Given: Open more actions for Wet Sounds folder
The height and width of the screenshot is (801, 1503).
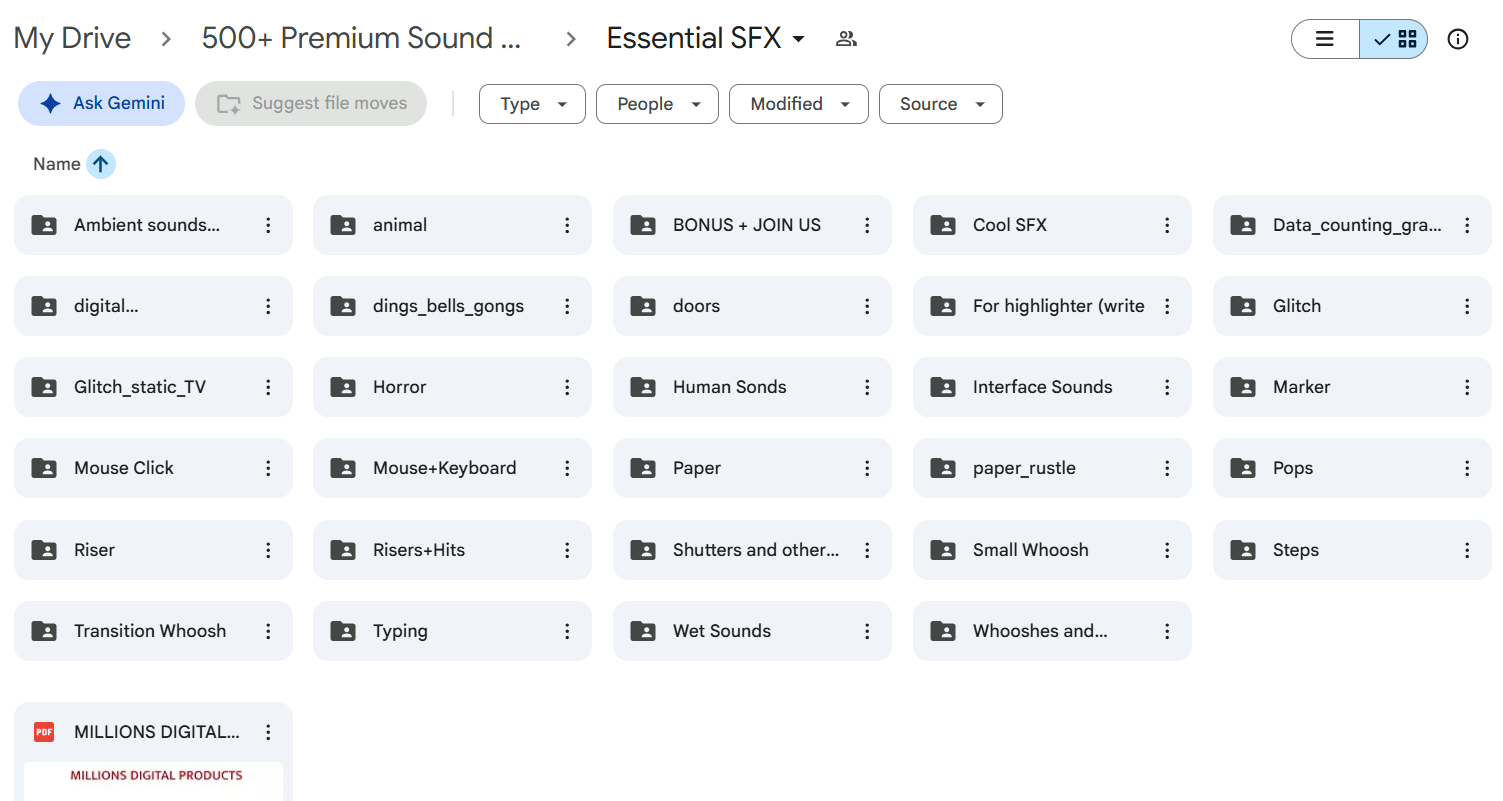Looking at the screenshot, I should tap(867, 631).
